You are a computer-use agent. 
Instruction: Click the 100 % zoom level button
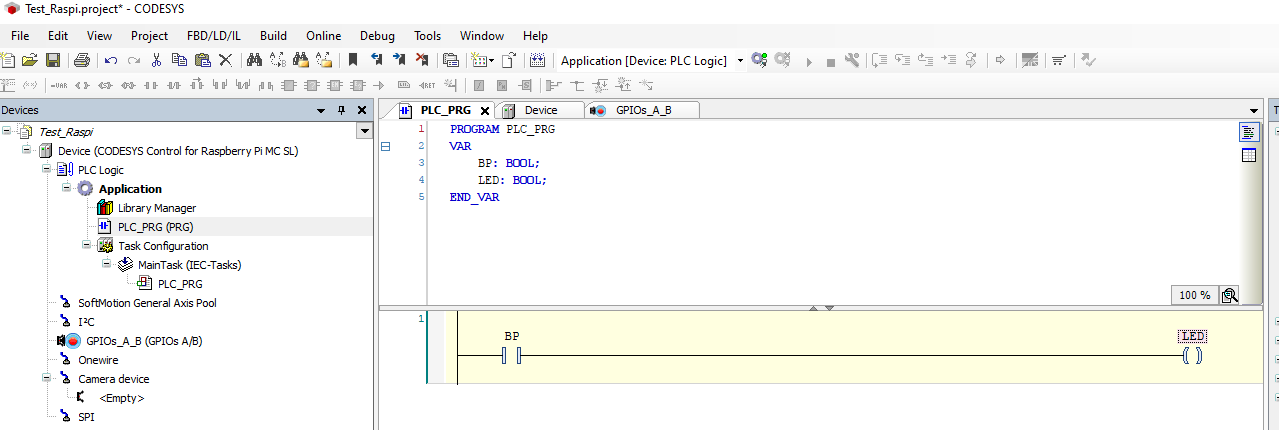[1195, 295]
